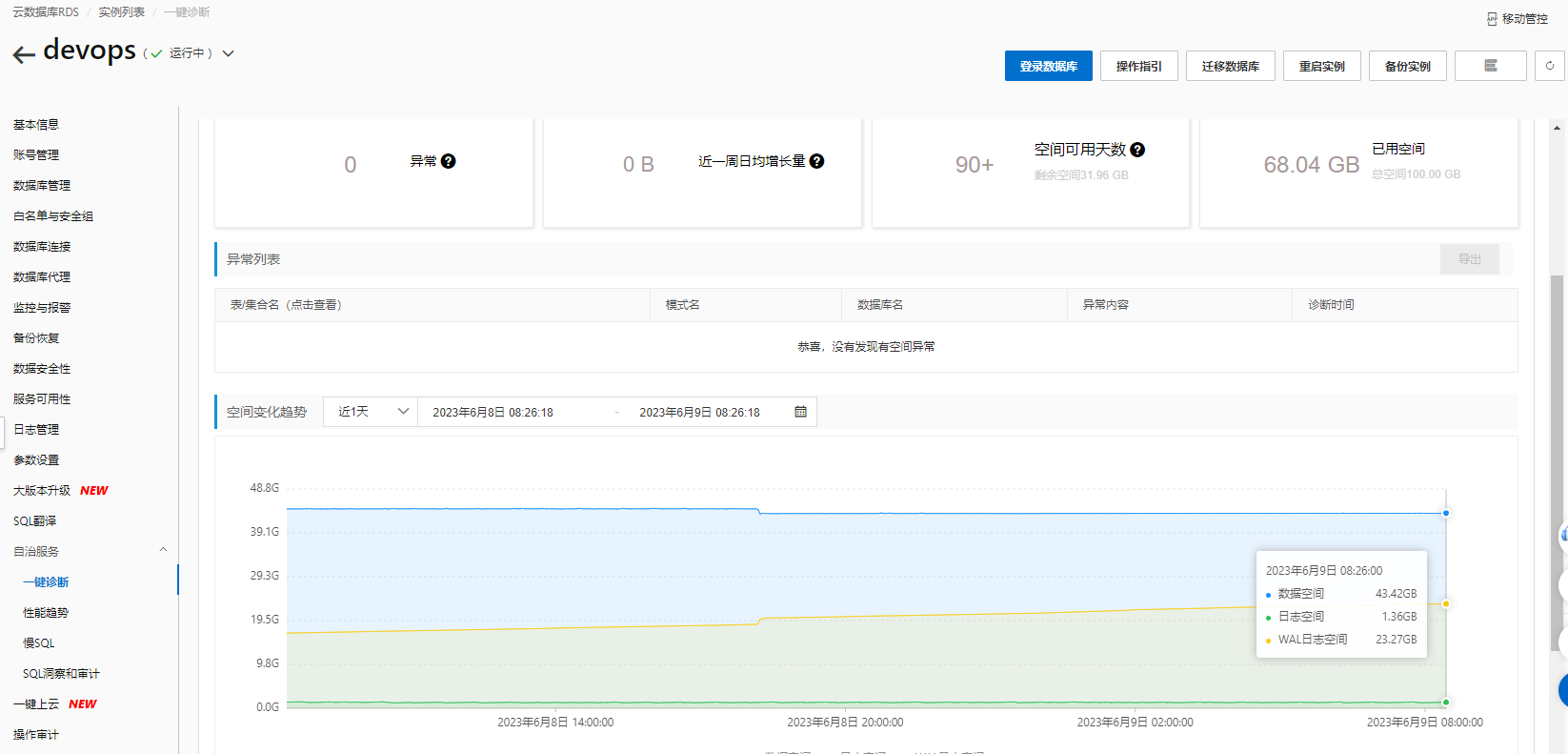Click the green 日志空间 data point on chart

1446,703
